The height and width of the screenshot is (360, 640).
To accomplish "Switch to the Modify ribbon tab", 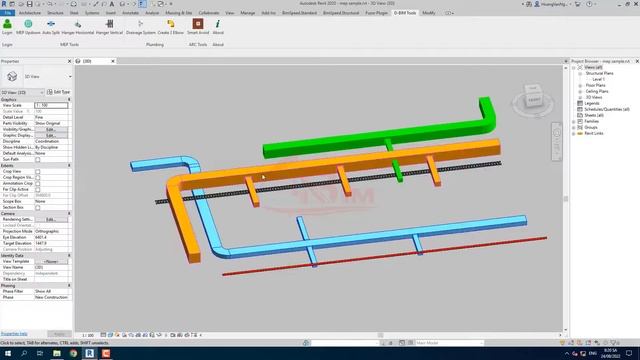I will click(429, 13).
